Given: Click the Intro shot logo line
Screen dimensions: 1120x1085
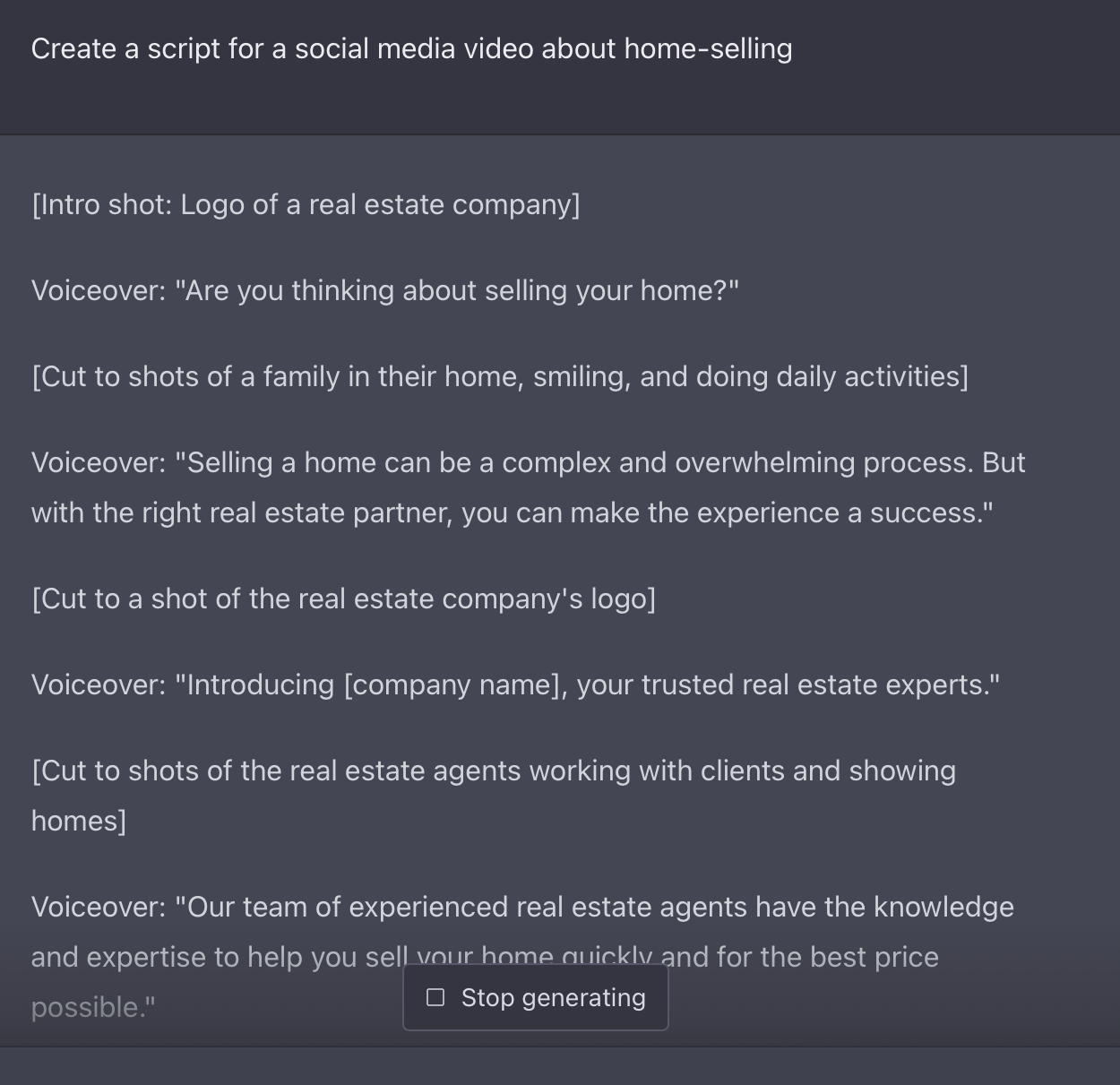Looking at the screenshot, I should 306,204.
